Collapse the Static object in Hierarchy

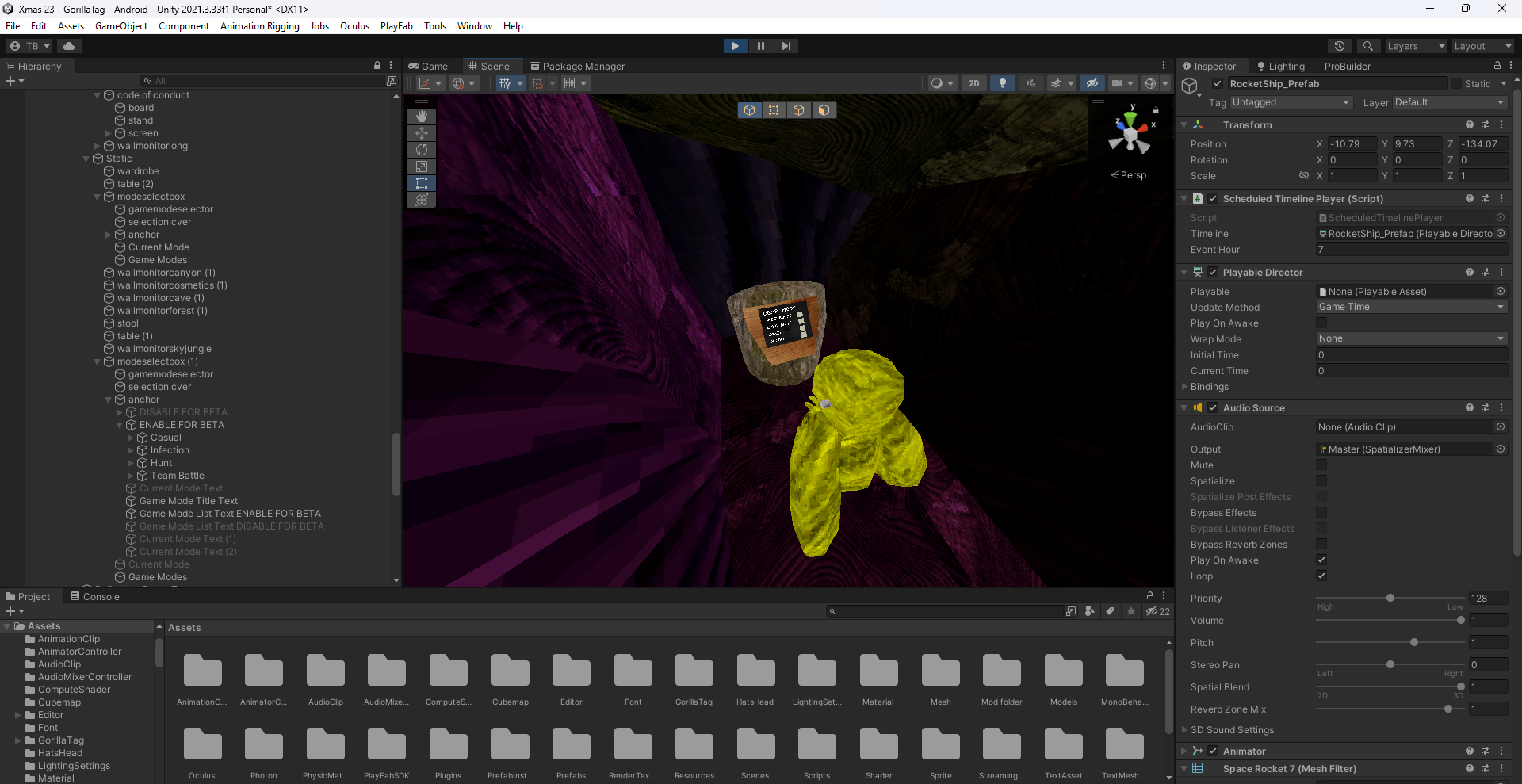[x=86, y=159]
